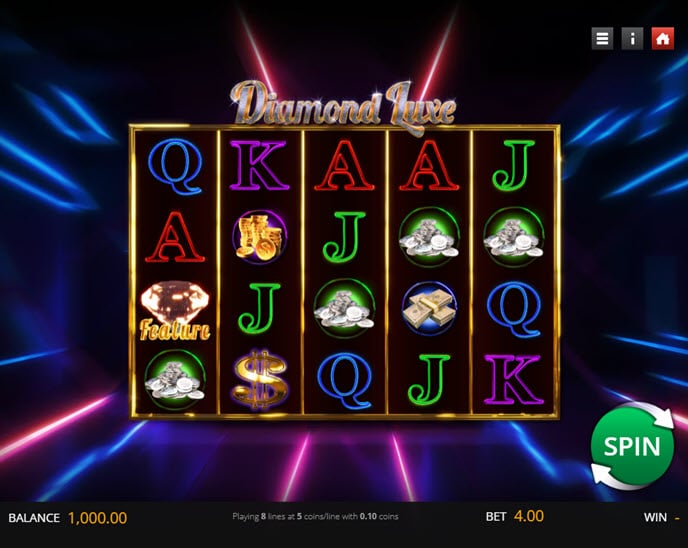The image size is (688, 548).
Task: Click the BET amount 4.00
Action: tap(528, 516)
